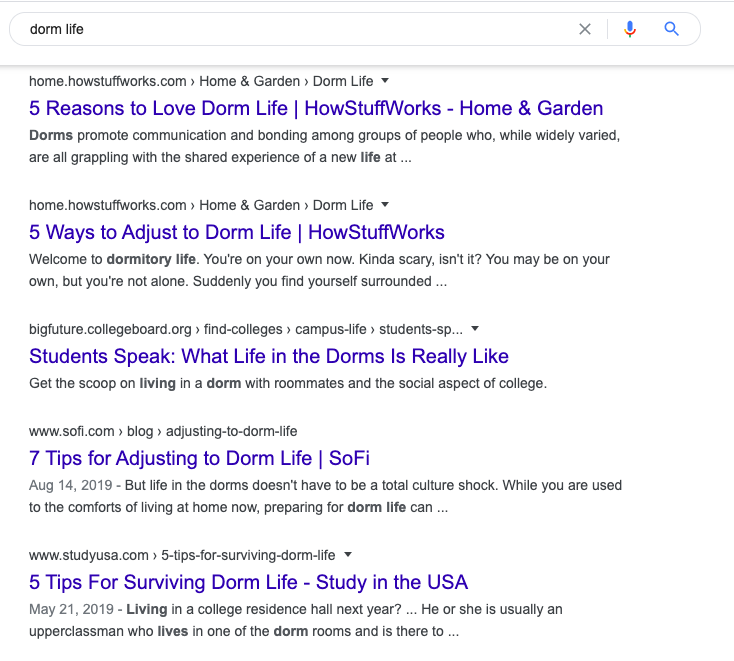Screen dimensions: 734x661
Task: Click the 'May 21, 2019' snippet date
Action: [71, 610]
